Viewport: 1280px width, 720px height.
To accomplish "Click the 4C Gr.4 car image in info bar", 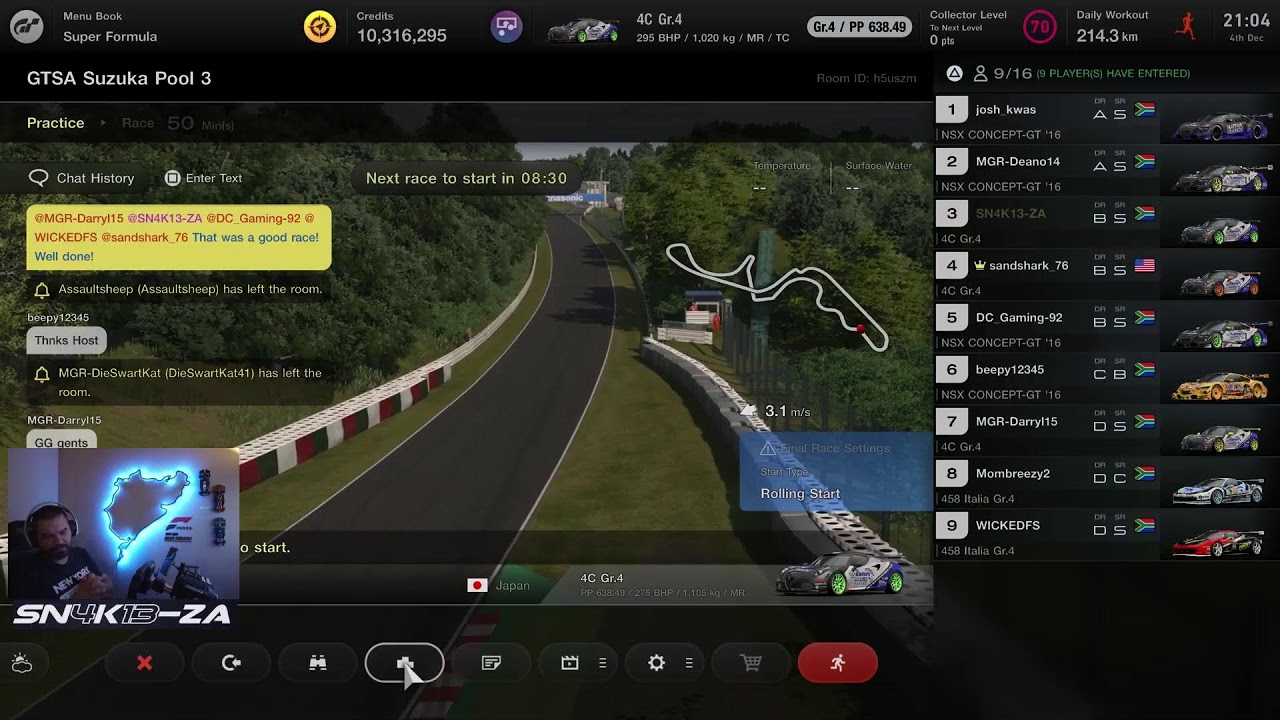I will [841, 574].
